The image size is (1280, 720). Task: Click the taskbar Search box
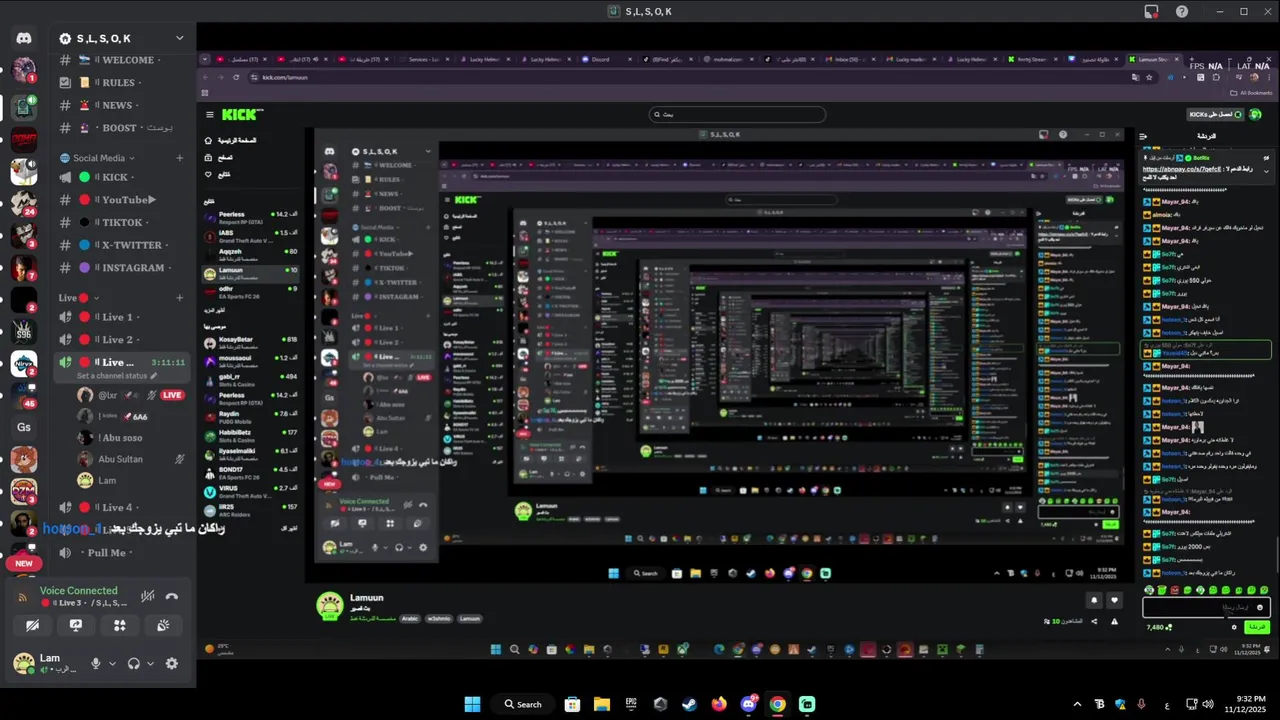(x=523, y=704)
